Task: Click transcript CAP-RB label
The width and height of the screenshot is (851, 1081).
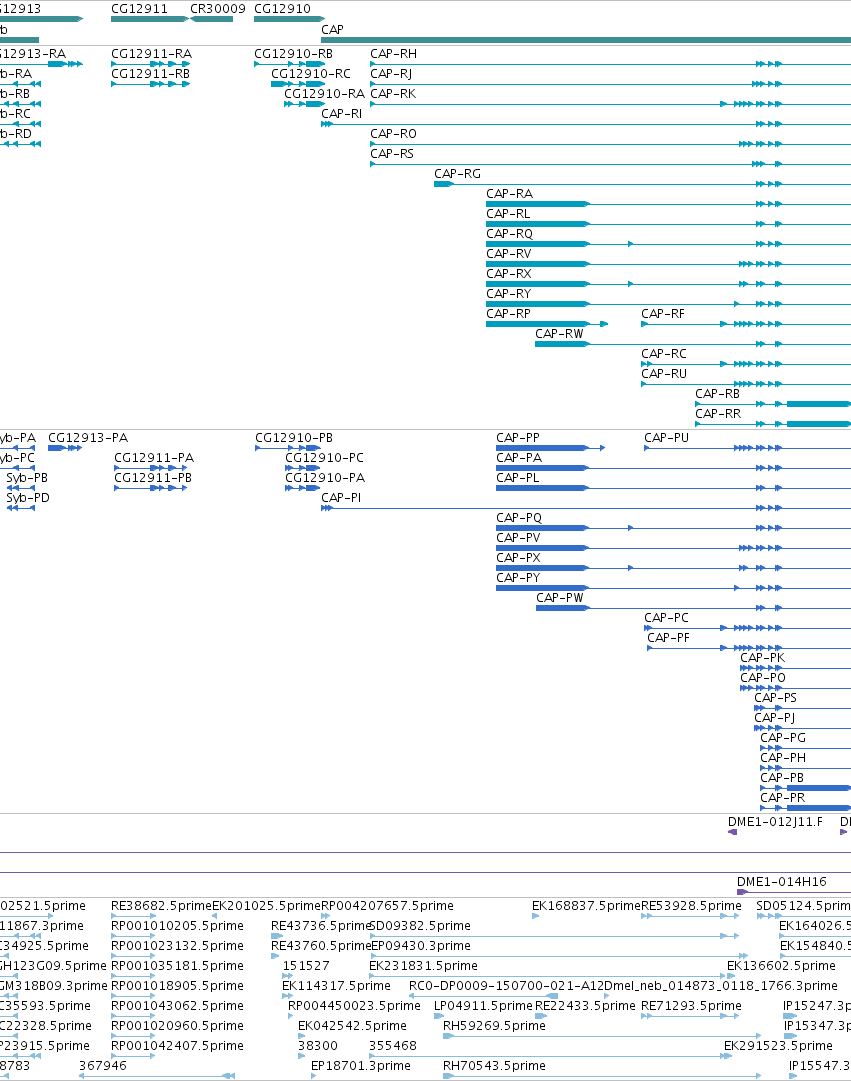Action: pyautogui.click(x=717, y=394)
